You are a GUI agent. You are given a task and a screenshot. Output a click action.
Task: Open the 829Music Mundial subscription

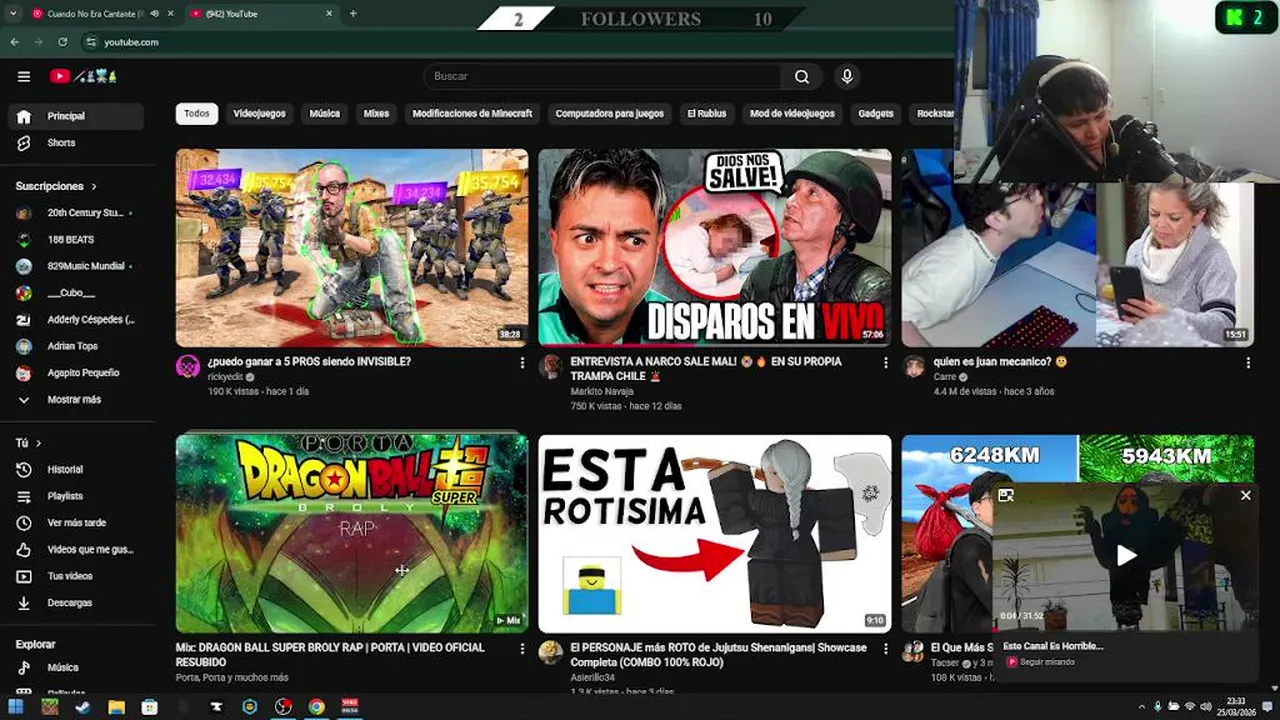click(76, 266)
